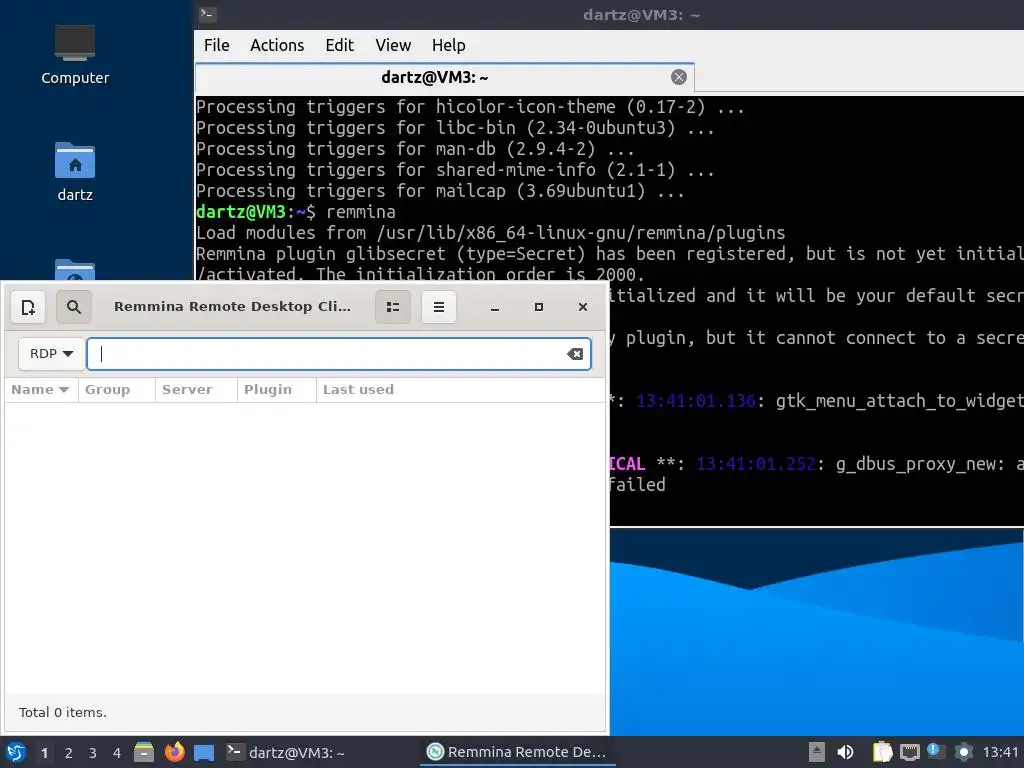The width and height of the screenshot is (1024, 768).
Task: Open the terminal Actions menu
Action: (277, 45)
